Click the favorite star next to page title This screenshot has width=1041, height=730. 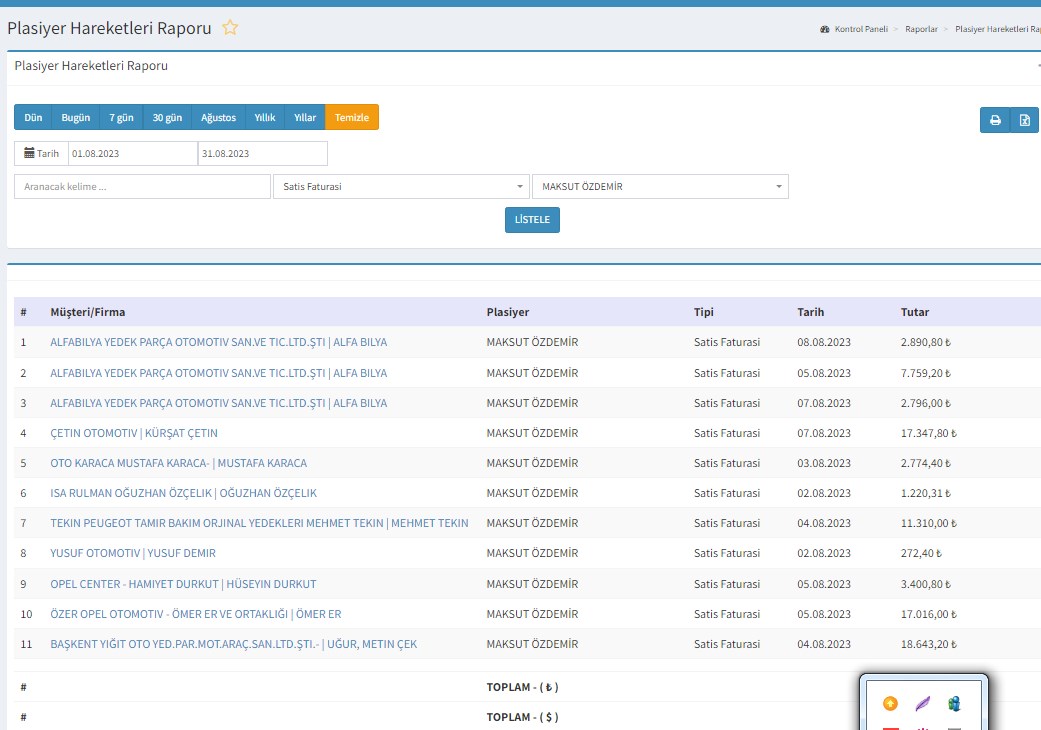pos(230,28)
